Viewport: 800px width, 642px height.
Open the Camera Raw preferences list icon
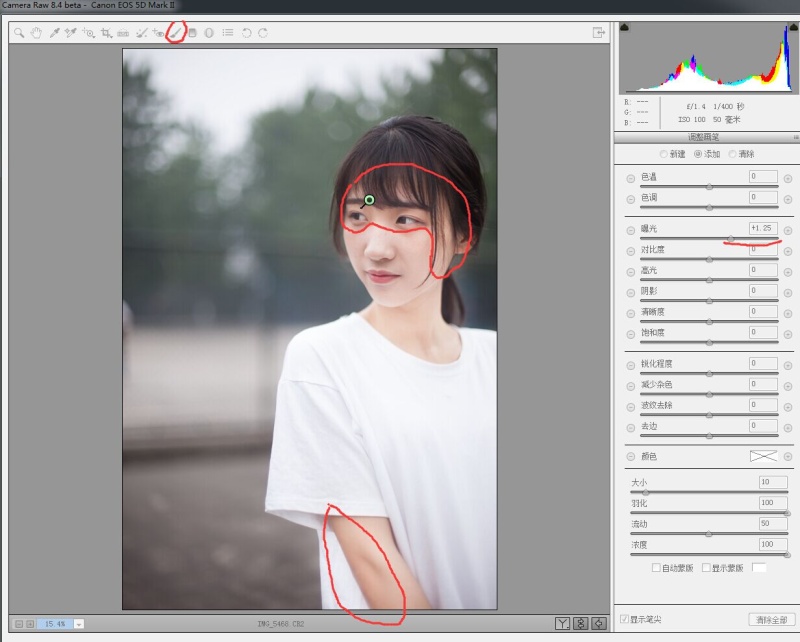click(x=228, y=33)
